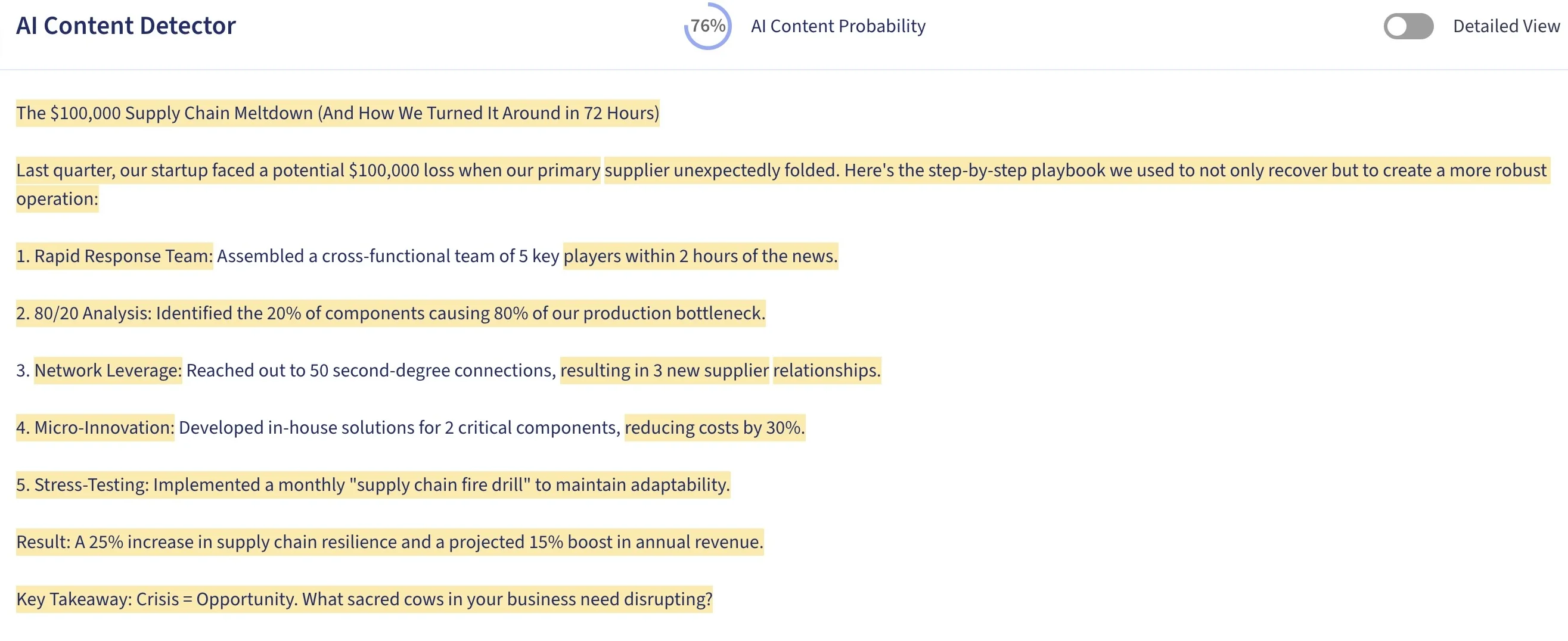Click the 76% probability circle indicator
Image resolution: width=1568 pixels, height=641 pixels.
[707, 26]
